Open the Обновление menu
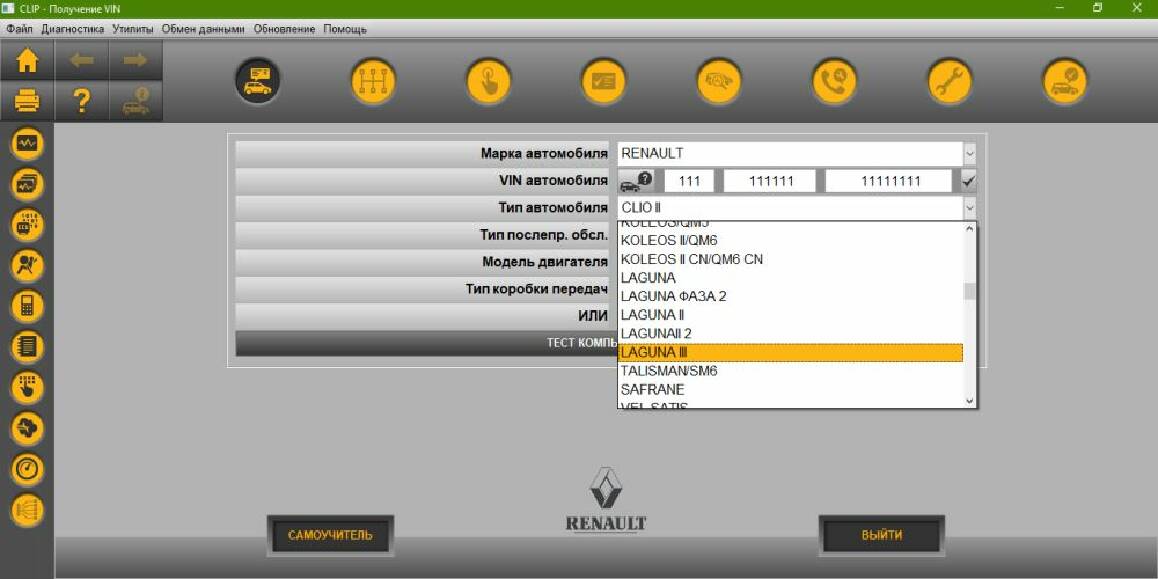 click(x=284, y=30)
